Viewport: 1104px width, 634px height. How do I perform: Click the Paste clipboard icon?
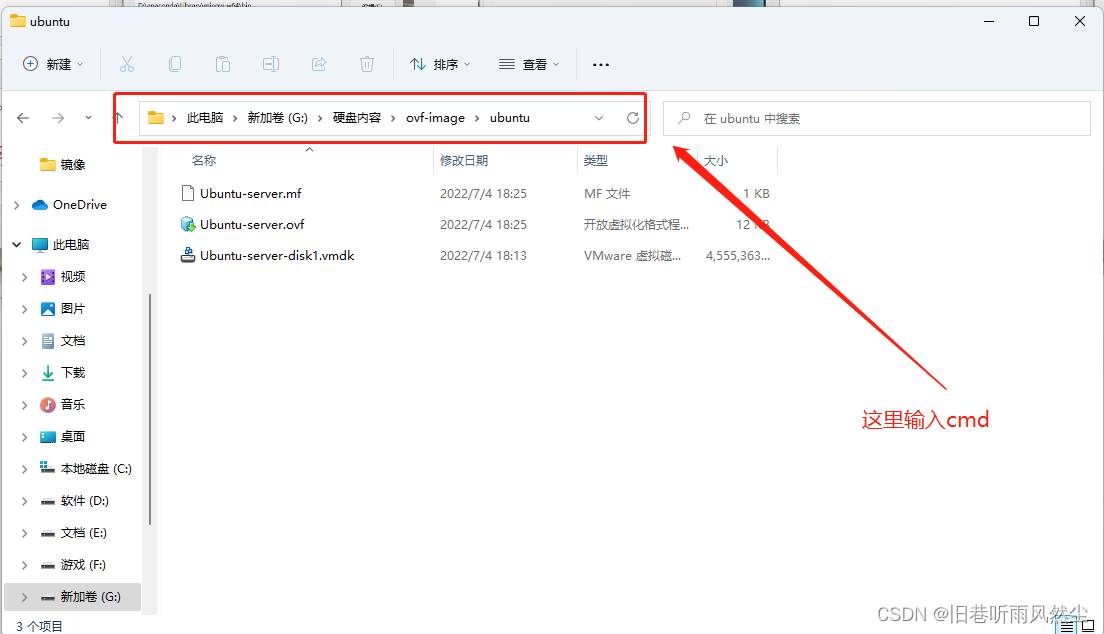tap(223, 64)
